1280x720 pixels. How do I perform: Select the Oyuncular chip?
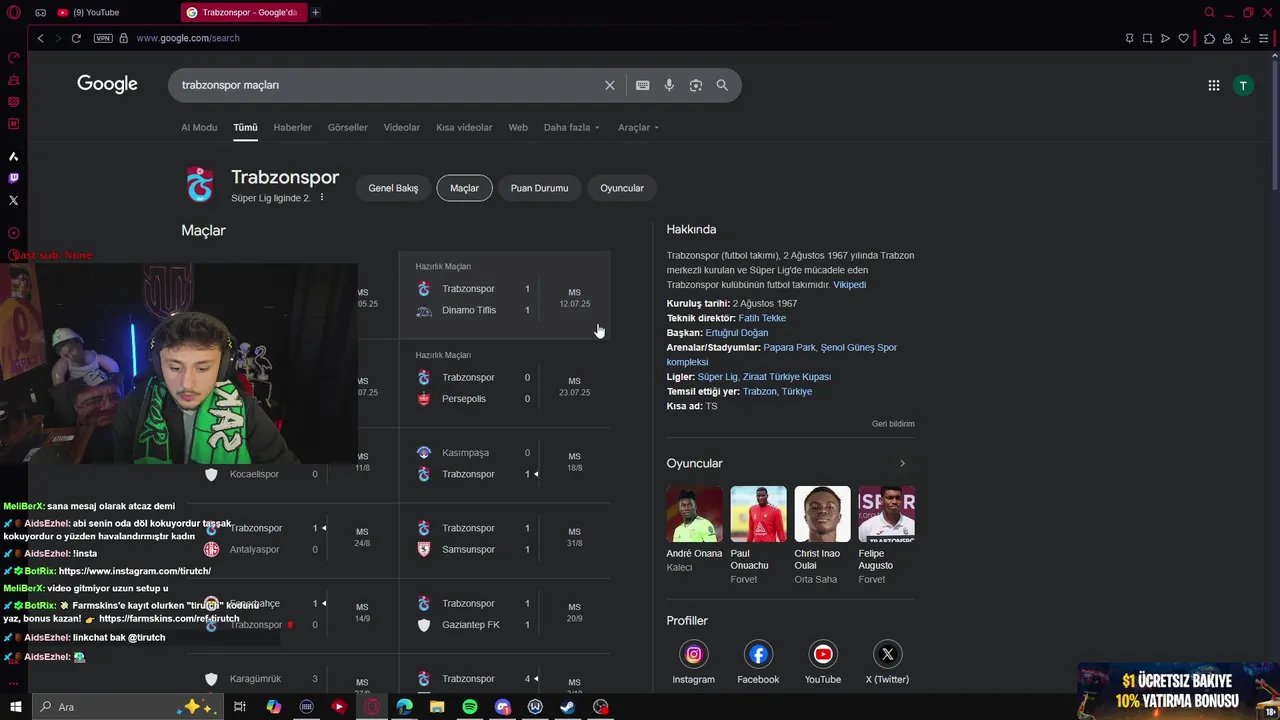pos(622,188)
